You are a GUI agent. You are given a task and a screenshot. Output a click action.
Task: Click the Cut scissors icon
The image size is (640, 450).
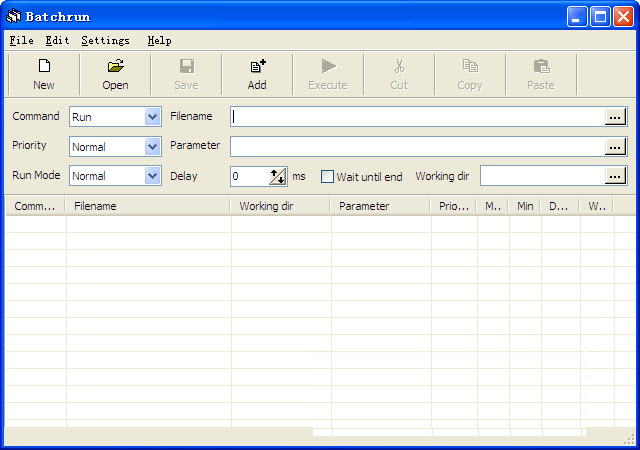click(399, 67)
